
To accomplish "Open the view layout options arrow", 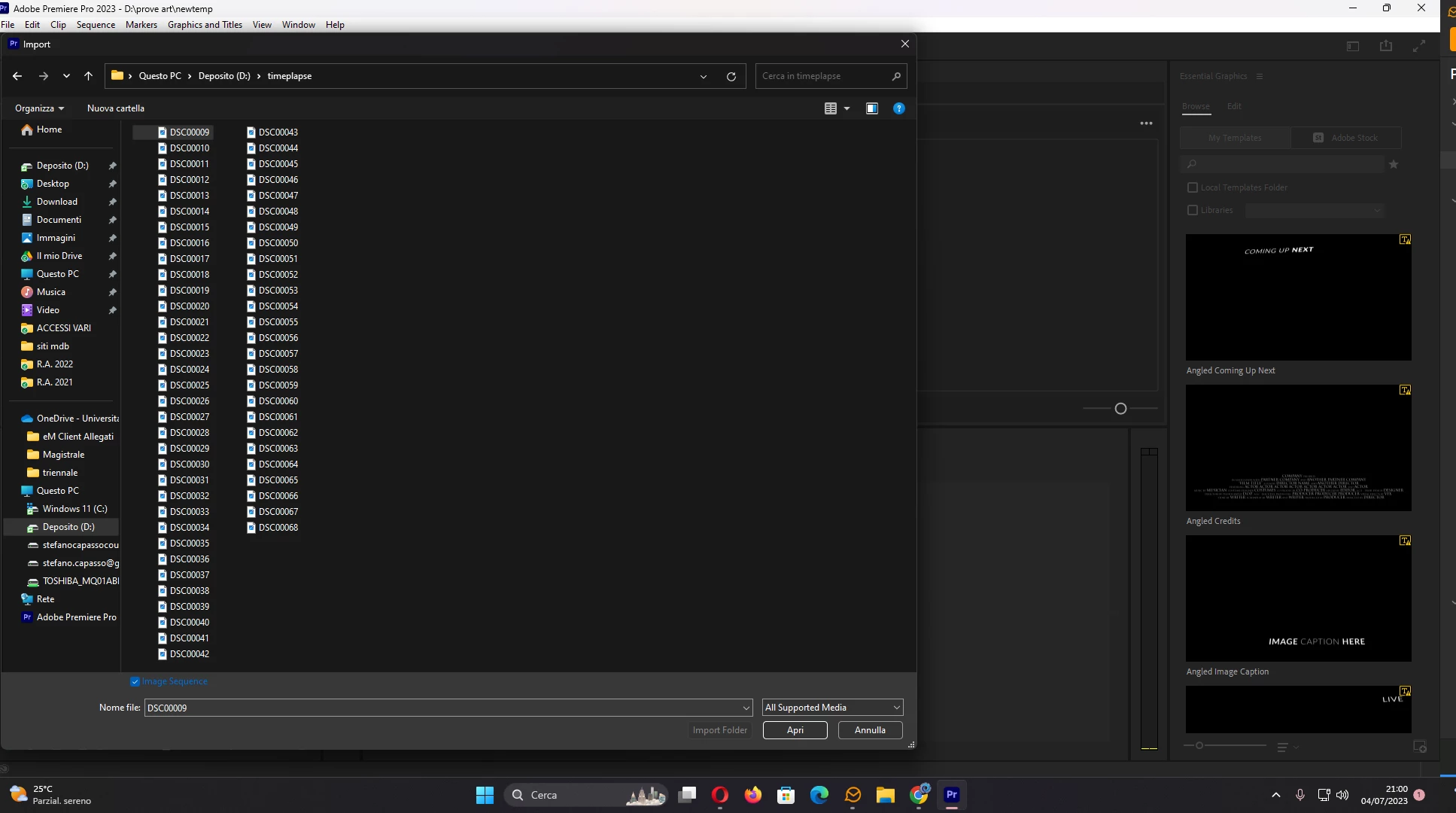I will [847, 108].
